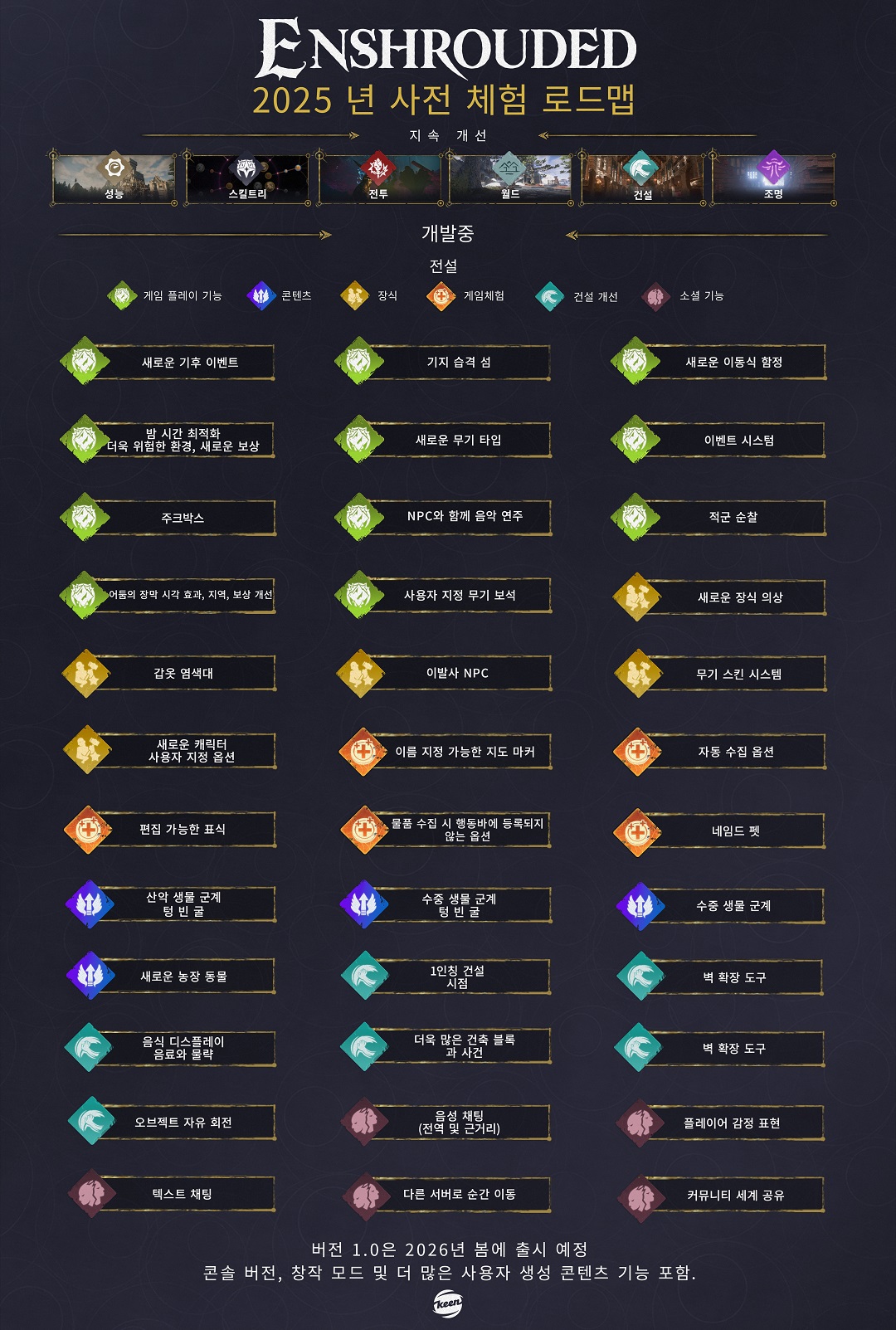Screen dimensions: 896x1330
Task: Select the 스킬트리 skill tree icon
Action: pos(246,171)
